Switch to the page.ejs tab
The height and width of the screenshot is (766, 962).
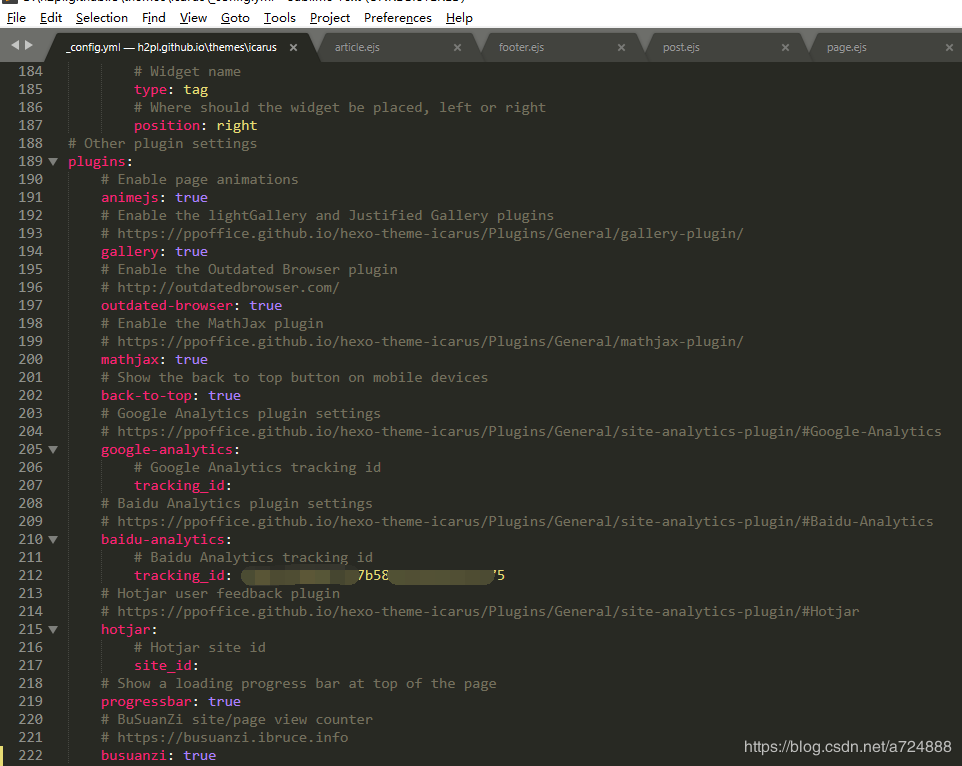point(847,47)
